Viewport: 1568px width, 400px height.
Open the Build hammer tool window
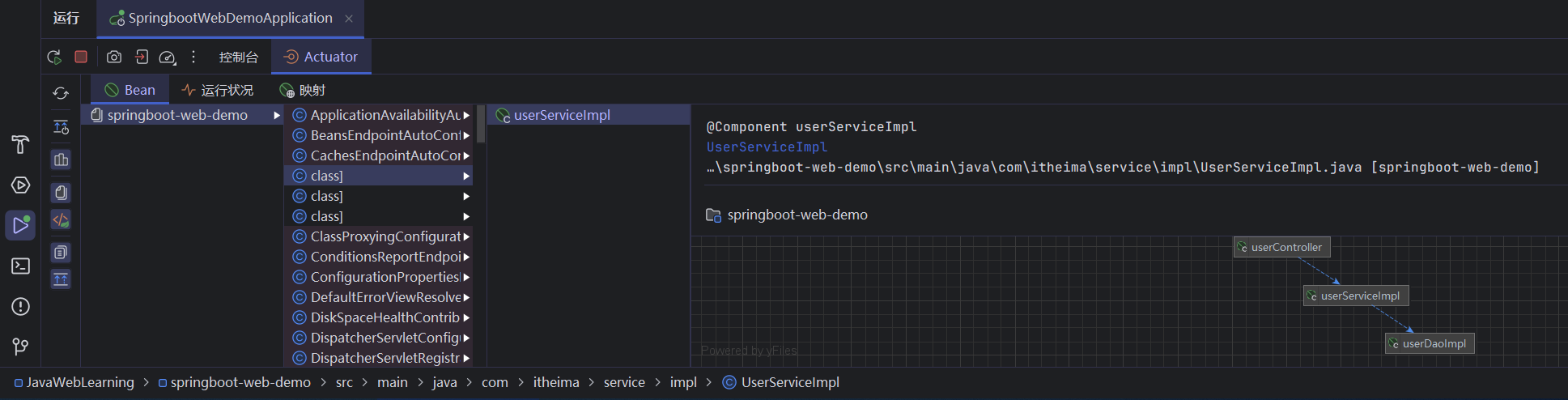coord(20,144)
